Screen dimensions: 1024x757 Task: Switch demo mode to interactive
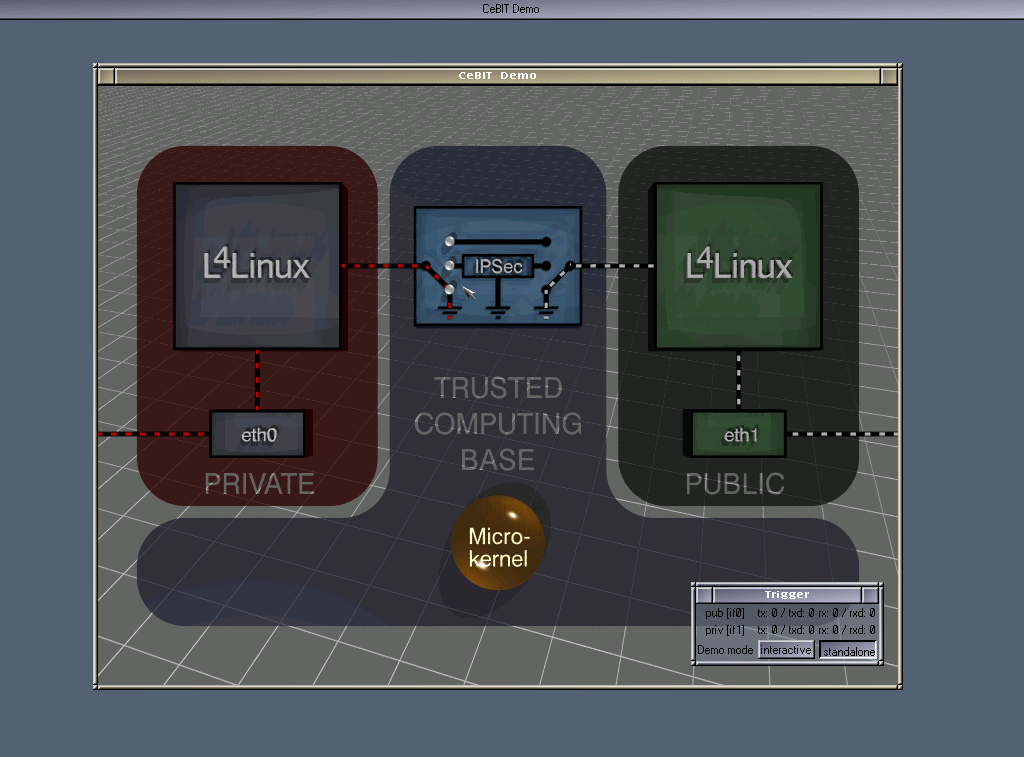[785, 650]
